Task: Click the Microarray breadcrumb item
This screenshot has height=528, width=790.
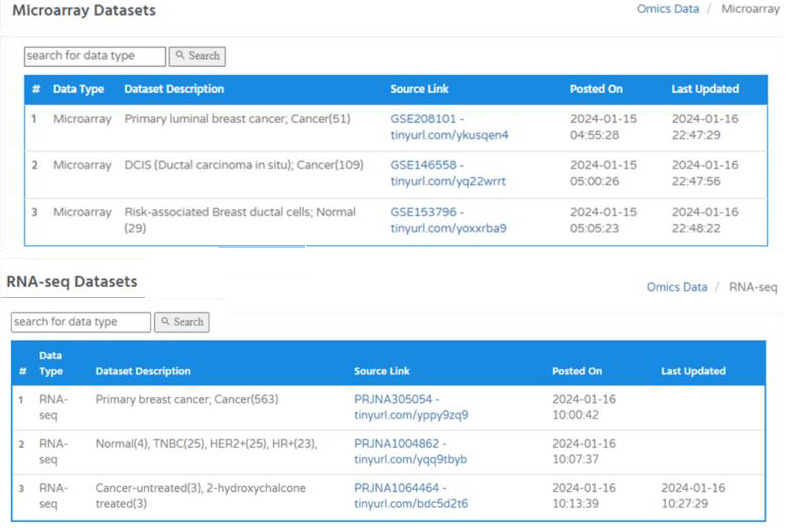Action: (x=750, y=9)
